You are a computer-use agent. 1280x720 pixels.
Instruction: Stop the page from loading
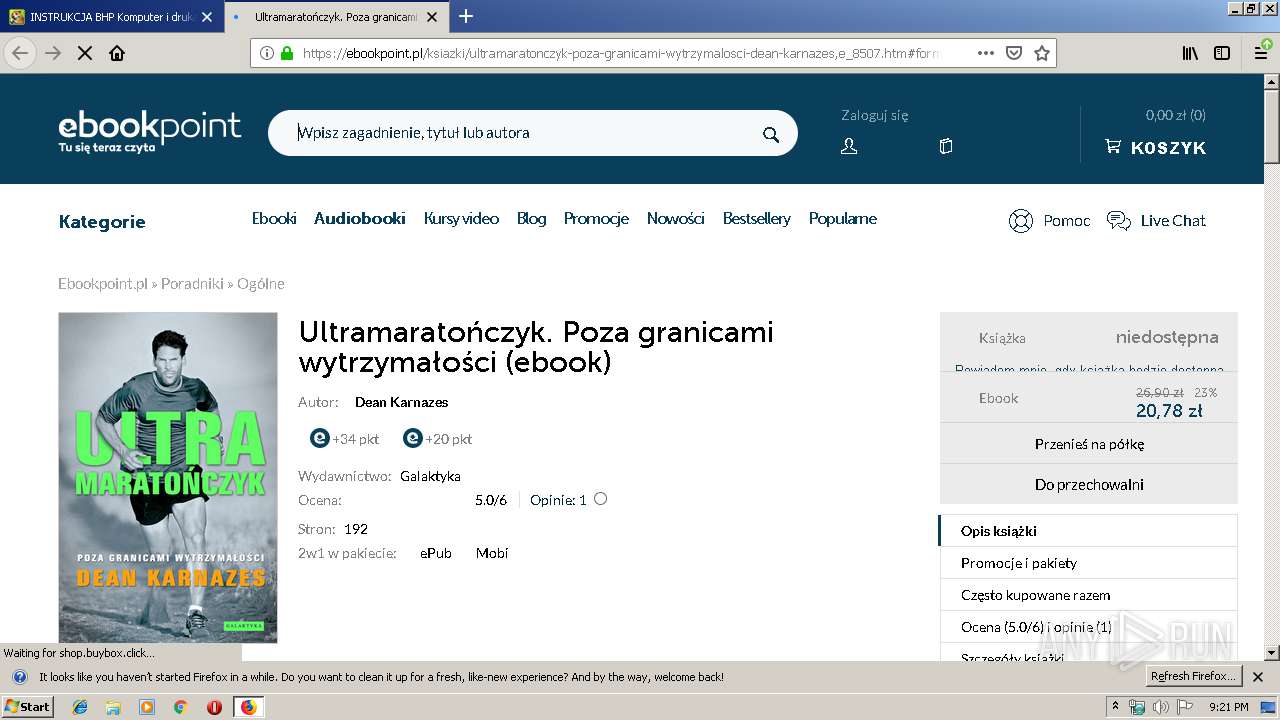85,53
